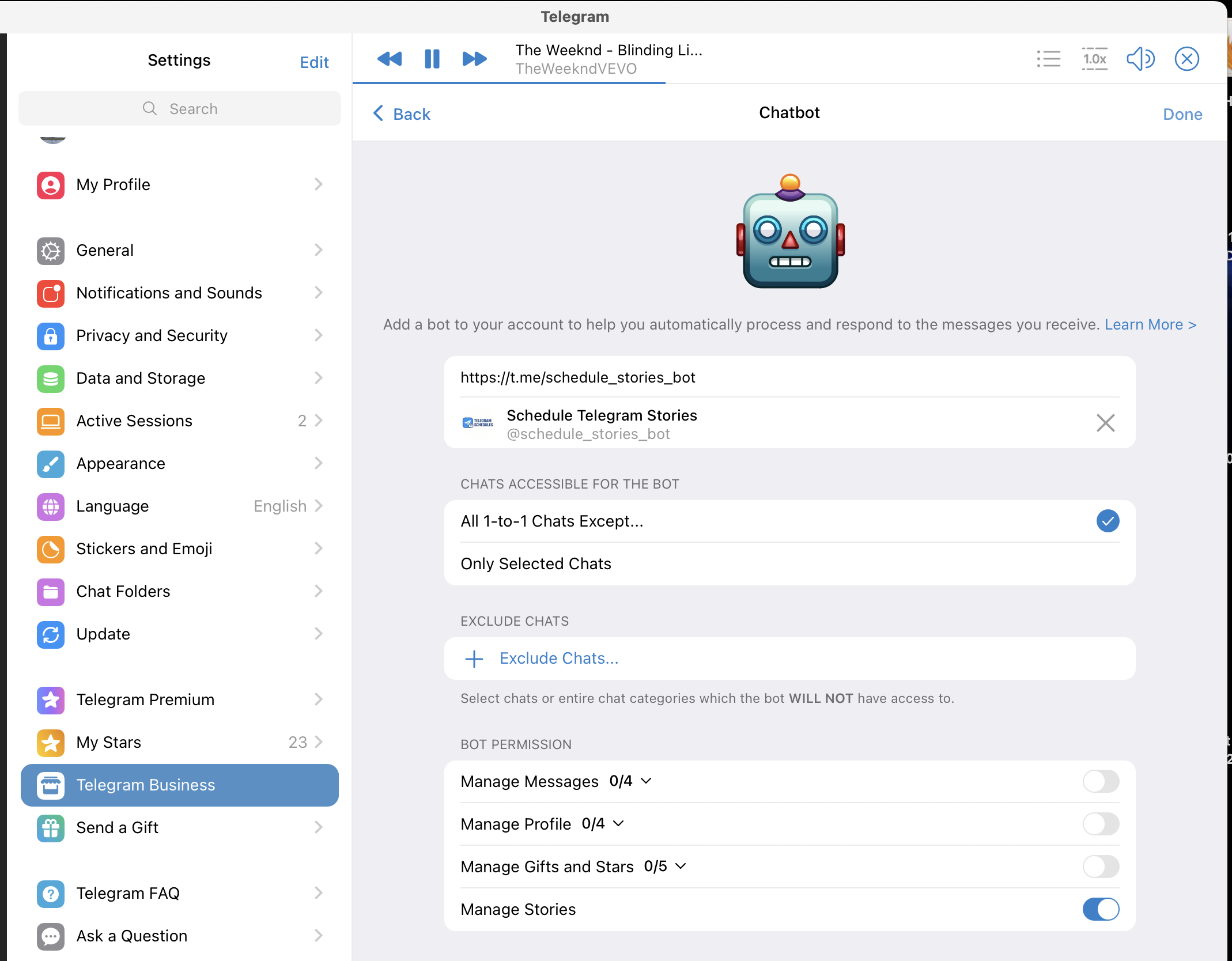Image resolution: width=1232 pixels, height=961 pixels.
Task: Open Send a Gift row chevron
Action: (319, 827)
